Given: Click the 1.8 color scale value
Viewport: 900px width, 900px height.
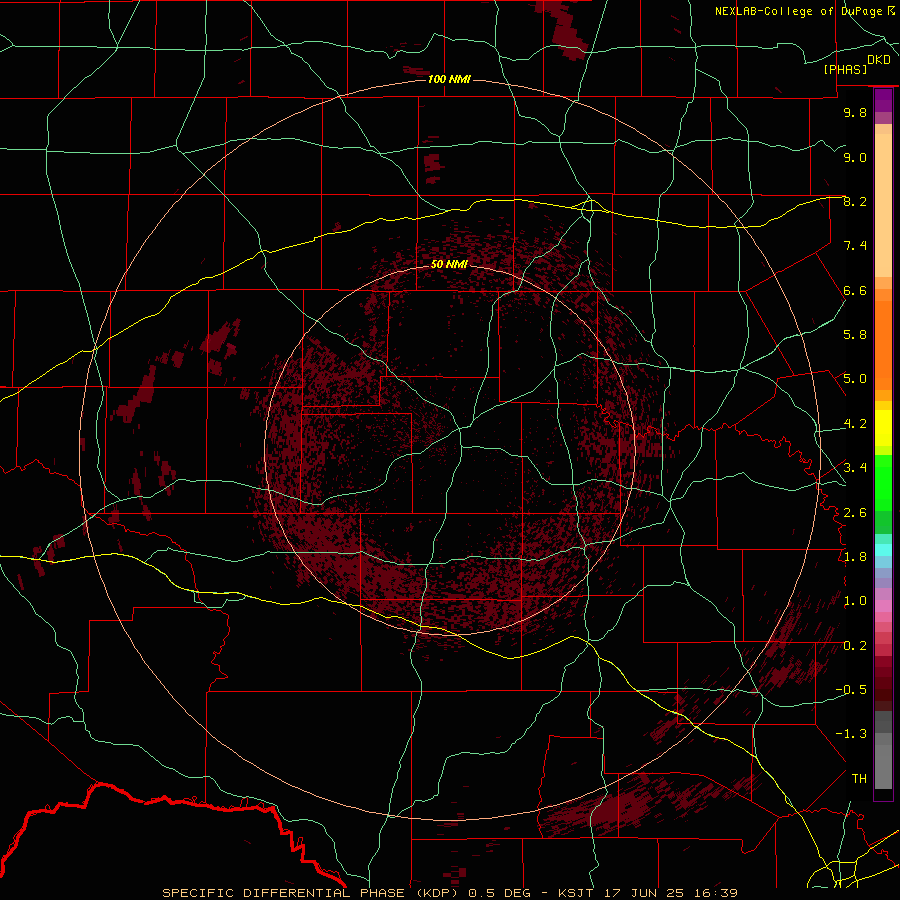Looking at the screenshot, I should pos(855,557).
